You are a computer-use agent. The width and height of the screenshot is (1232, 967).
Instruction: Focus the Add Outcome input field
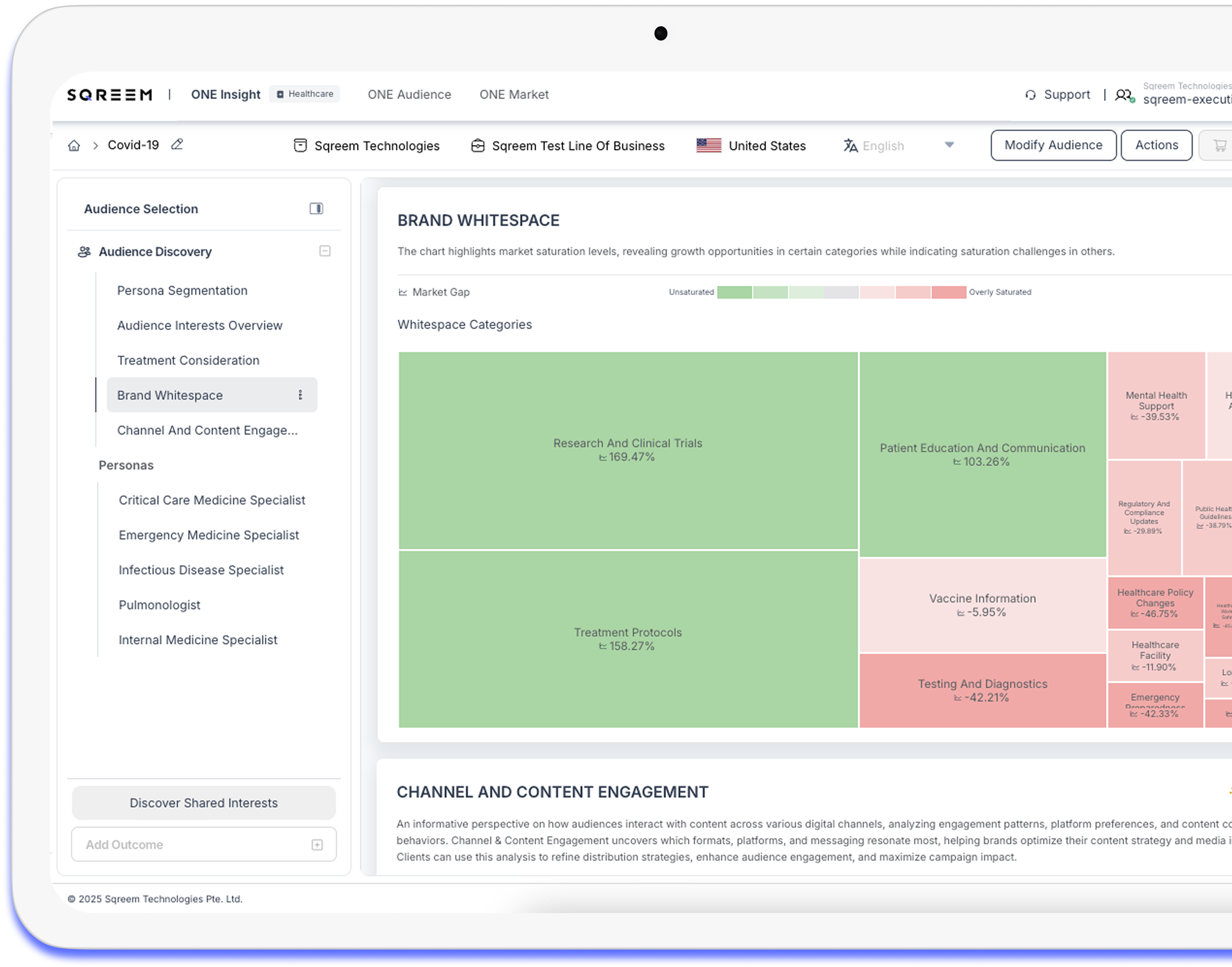point(204,844)
